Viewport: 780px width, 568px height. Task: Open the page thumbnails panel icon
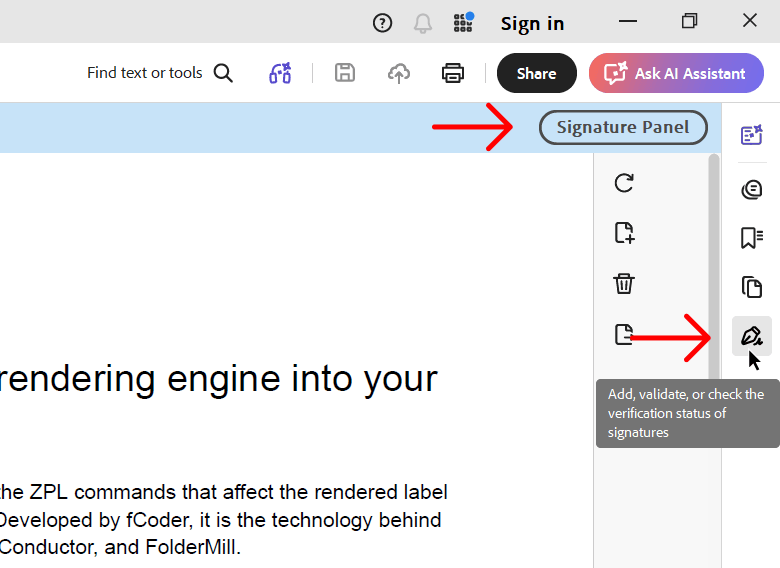coord(751,287)
